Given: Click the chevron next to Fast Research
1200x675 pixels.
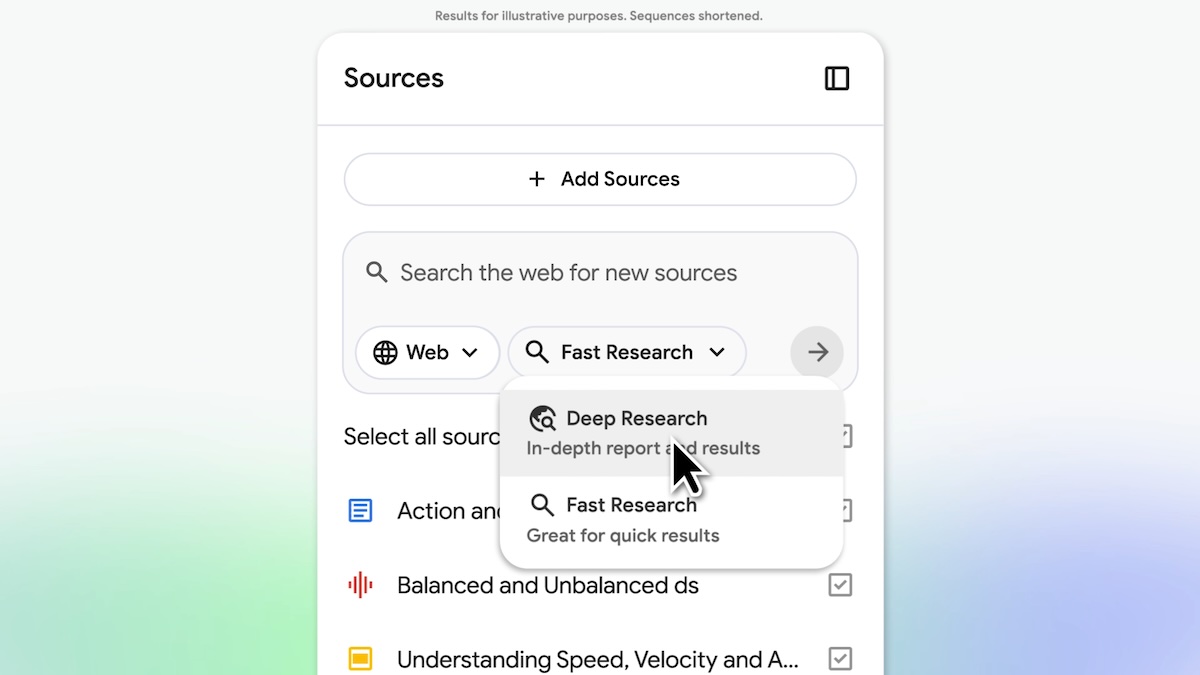Looking at the screenshot, I should (x=718, y=352).
